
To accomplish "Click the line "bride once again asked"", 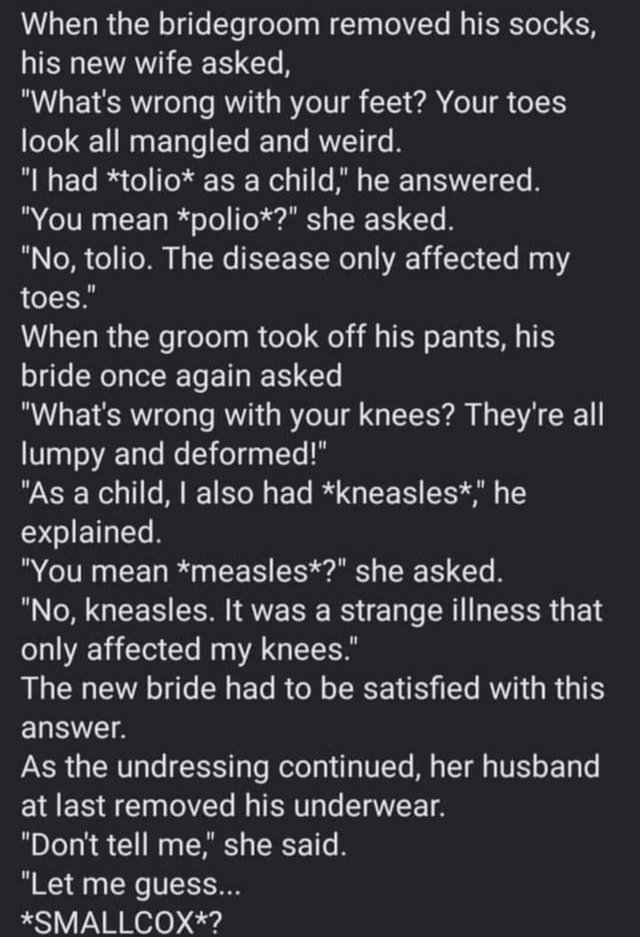I will pyautogui.click(x=181, y=377).
